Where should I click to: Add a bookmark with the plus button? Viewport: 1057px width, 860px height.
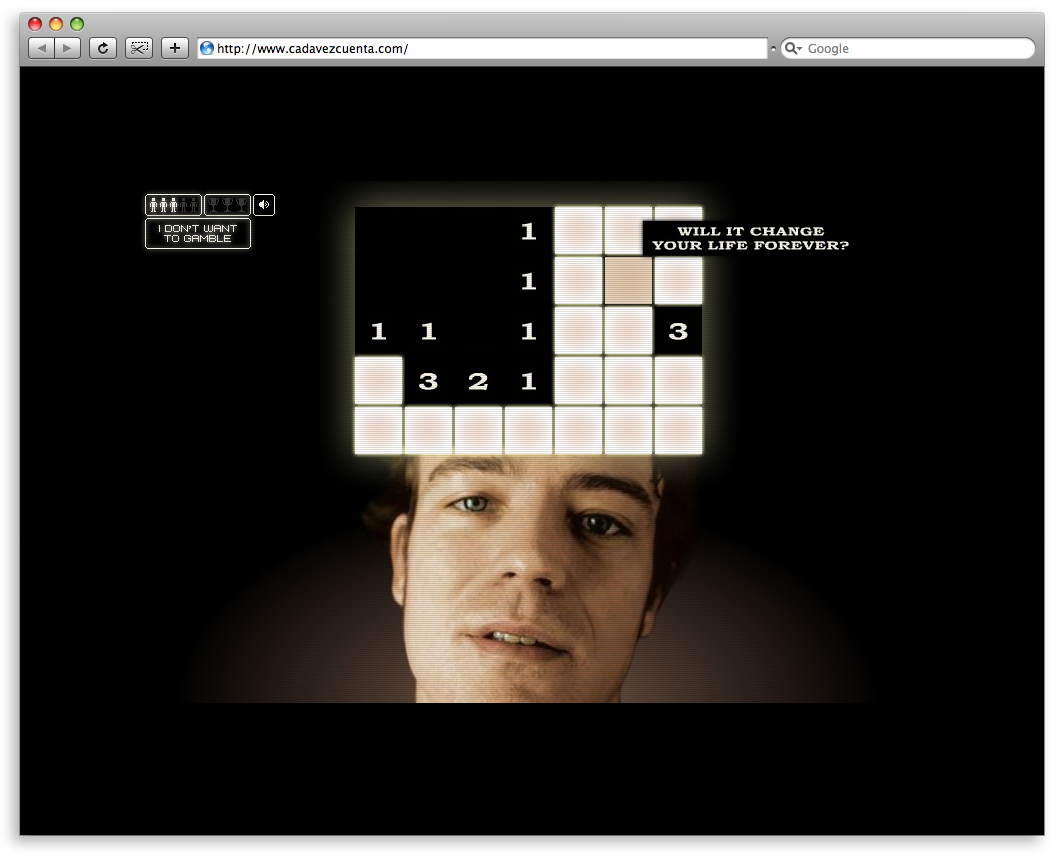(175, 48)
